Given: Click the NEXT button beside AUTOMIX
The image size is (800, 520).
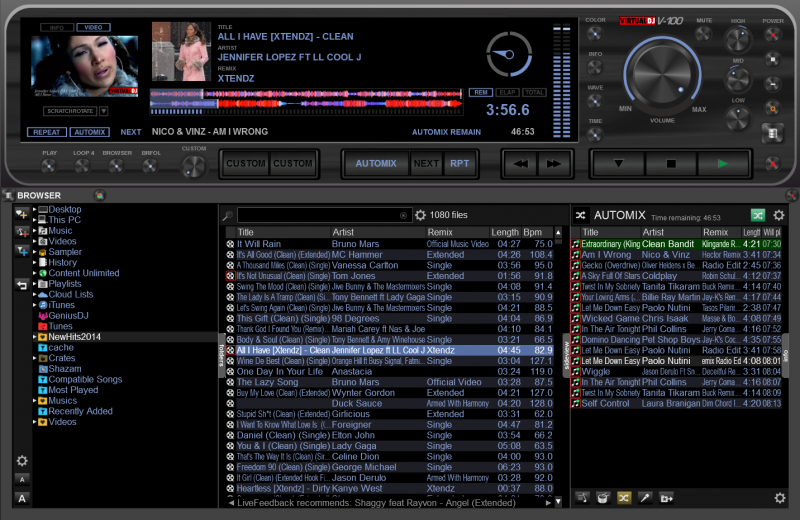Looking at the screenshot, I should point(426,164).
